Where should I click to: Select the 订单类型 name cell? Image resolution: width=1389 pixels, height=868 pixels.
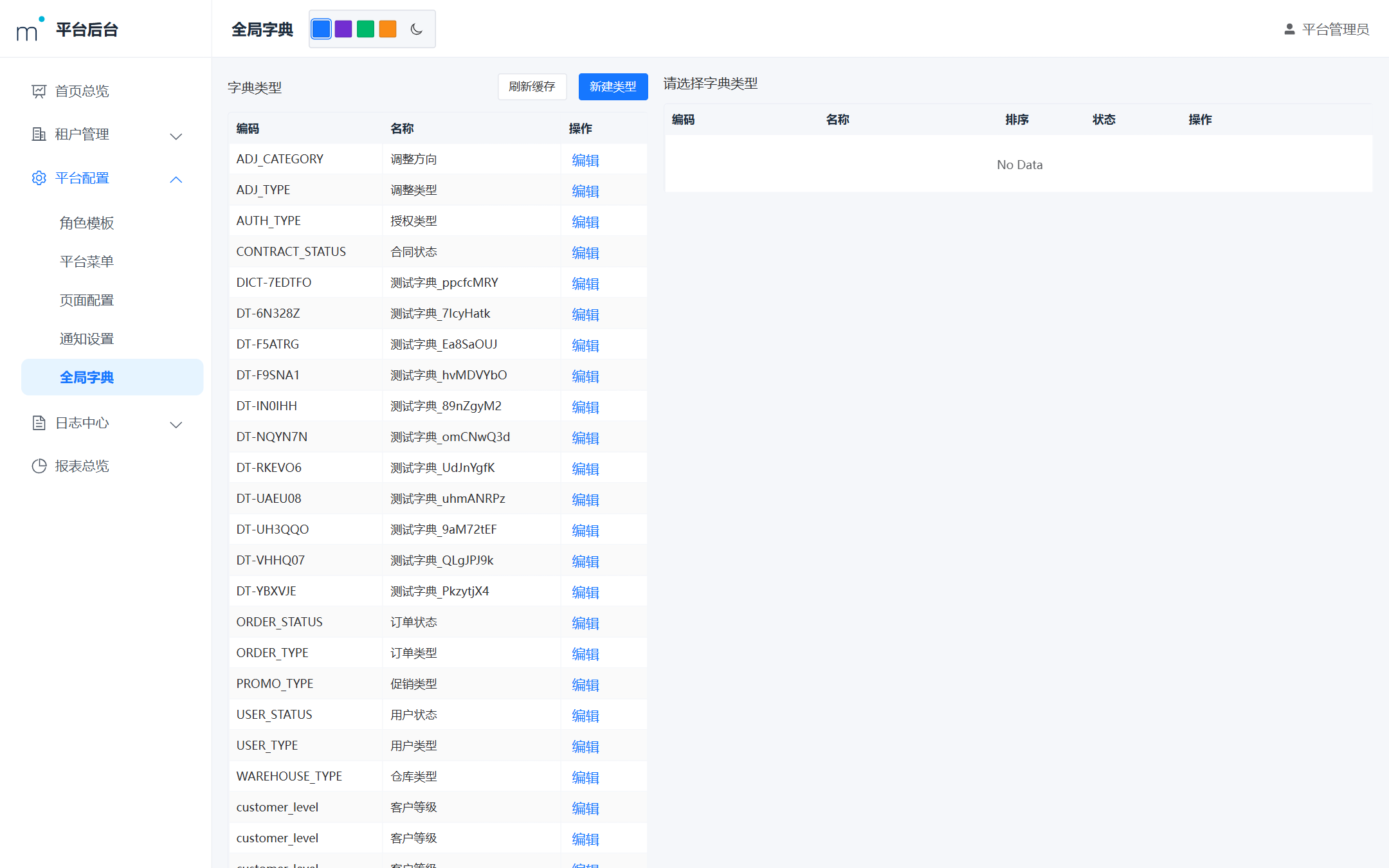click(471, 653)
